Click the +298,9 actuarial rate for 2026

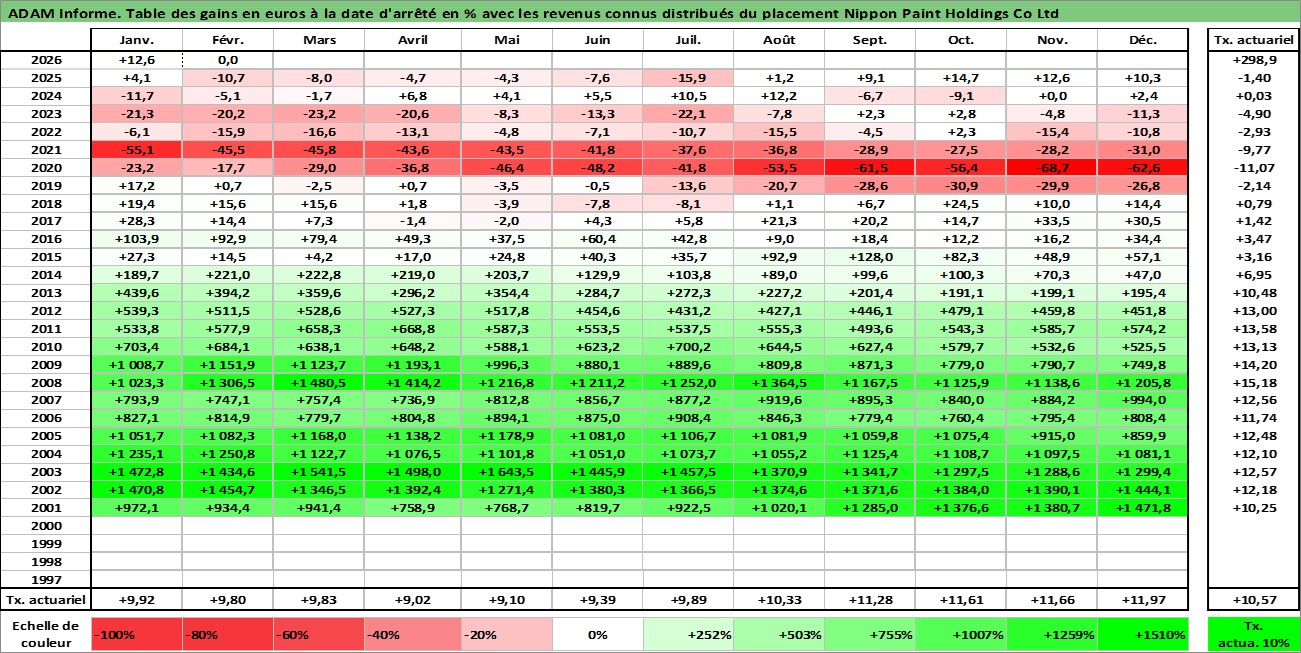click(x=1254, y=60)
